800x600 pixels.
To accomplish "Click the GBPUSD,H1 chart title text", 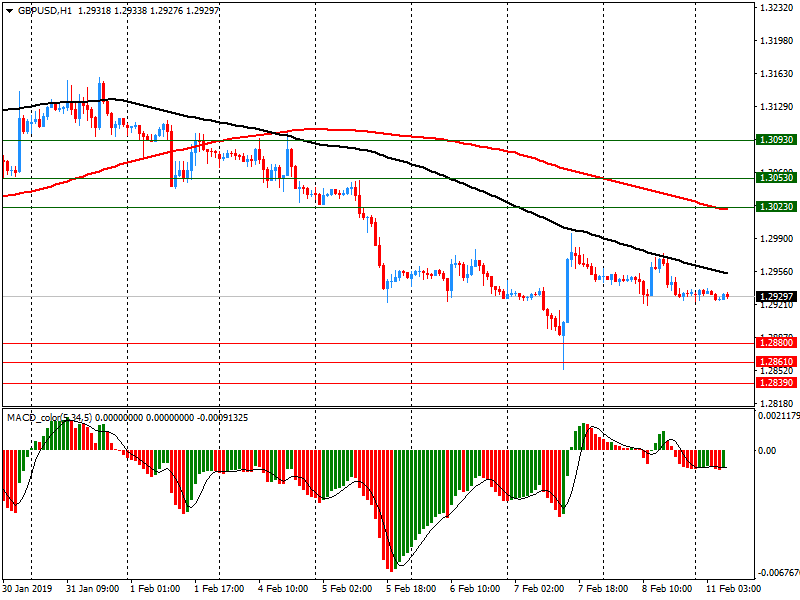I will click(45, 10).
